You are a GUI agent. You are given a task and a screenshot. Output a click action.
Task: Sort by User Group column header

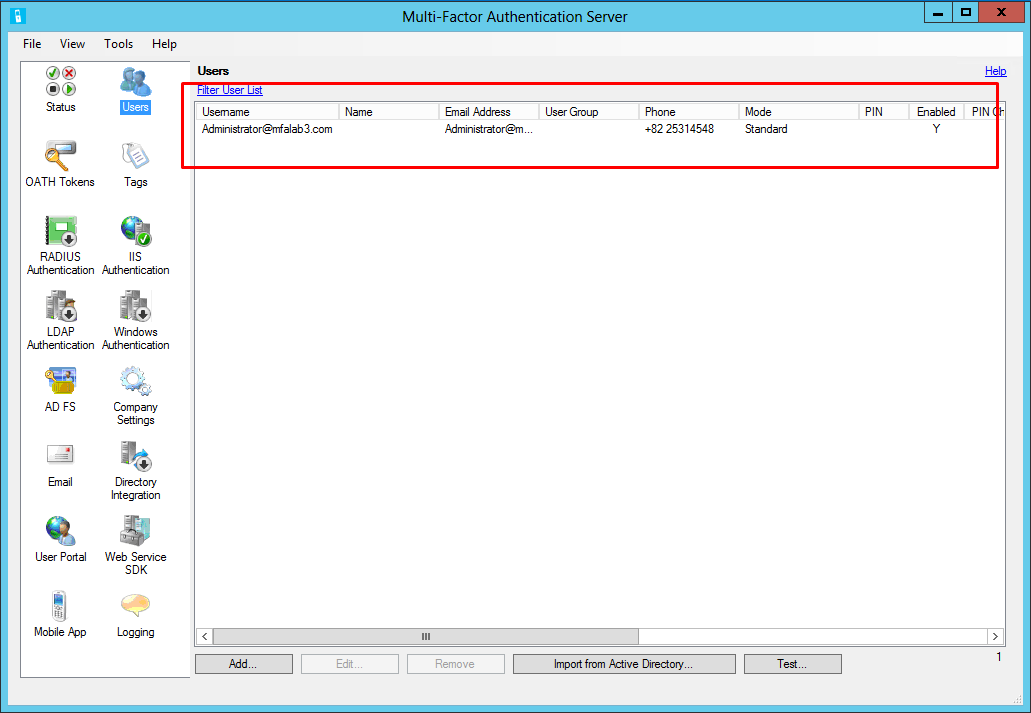[588, 112]
